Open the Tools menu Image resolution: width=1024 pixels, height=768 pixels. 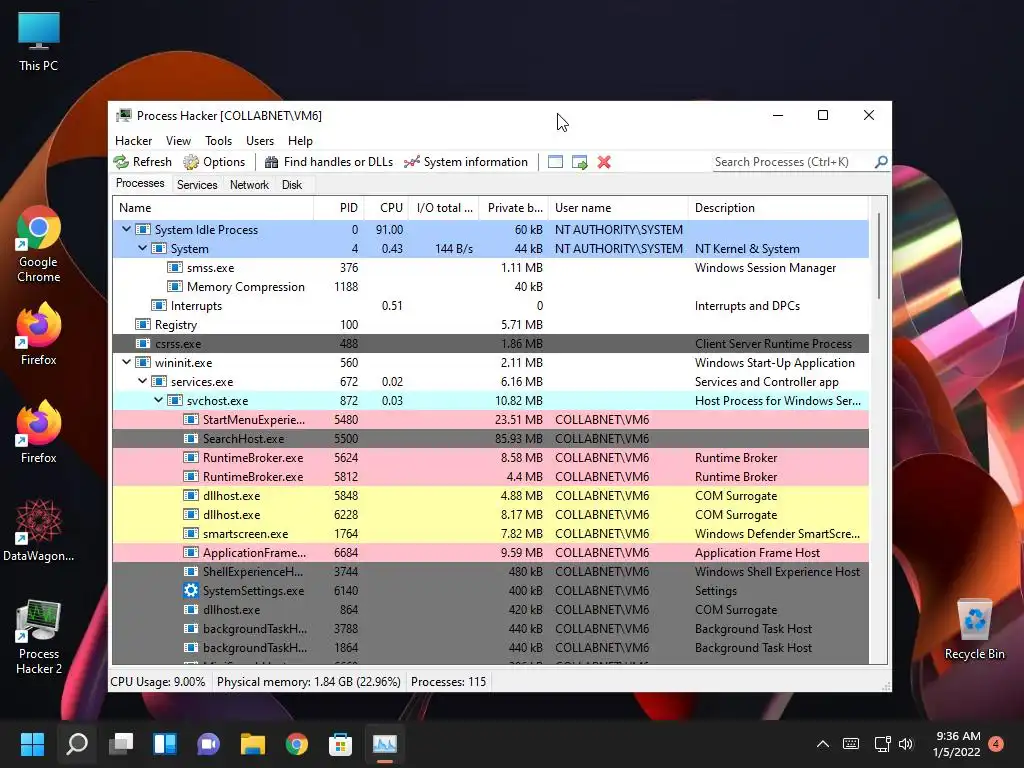[x=218, y=140]
